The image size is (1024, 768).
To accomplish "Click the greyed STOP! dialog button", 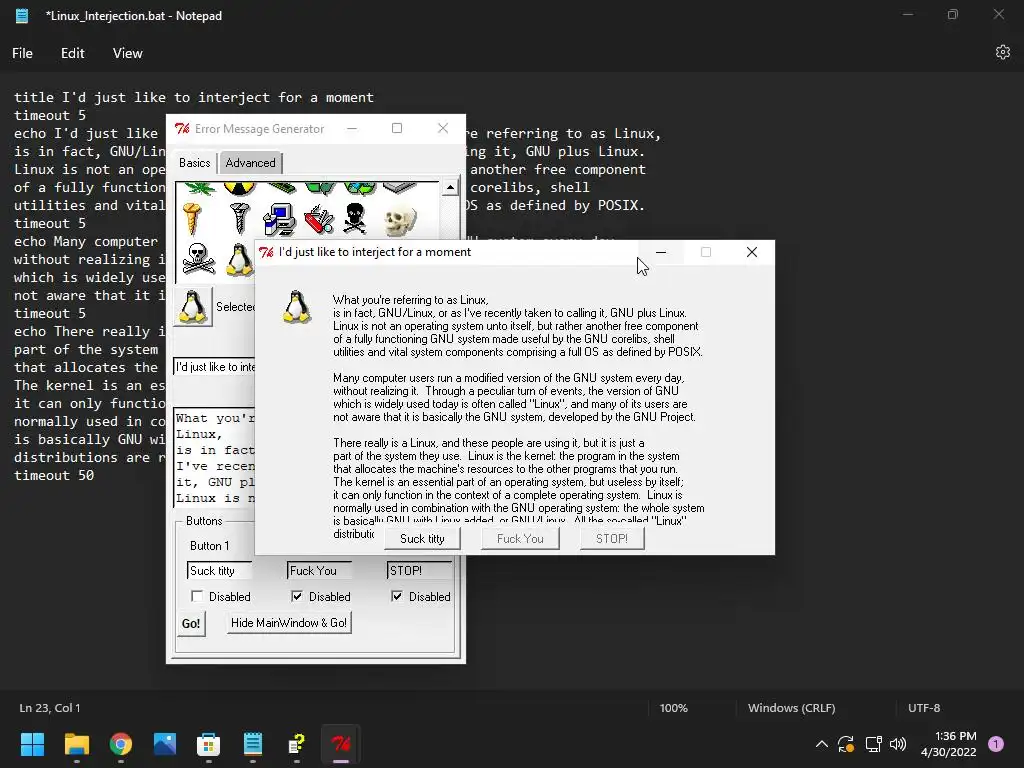I will pyautogui.click(x=612, y=539).
